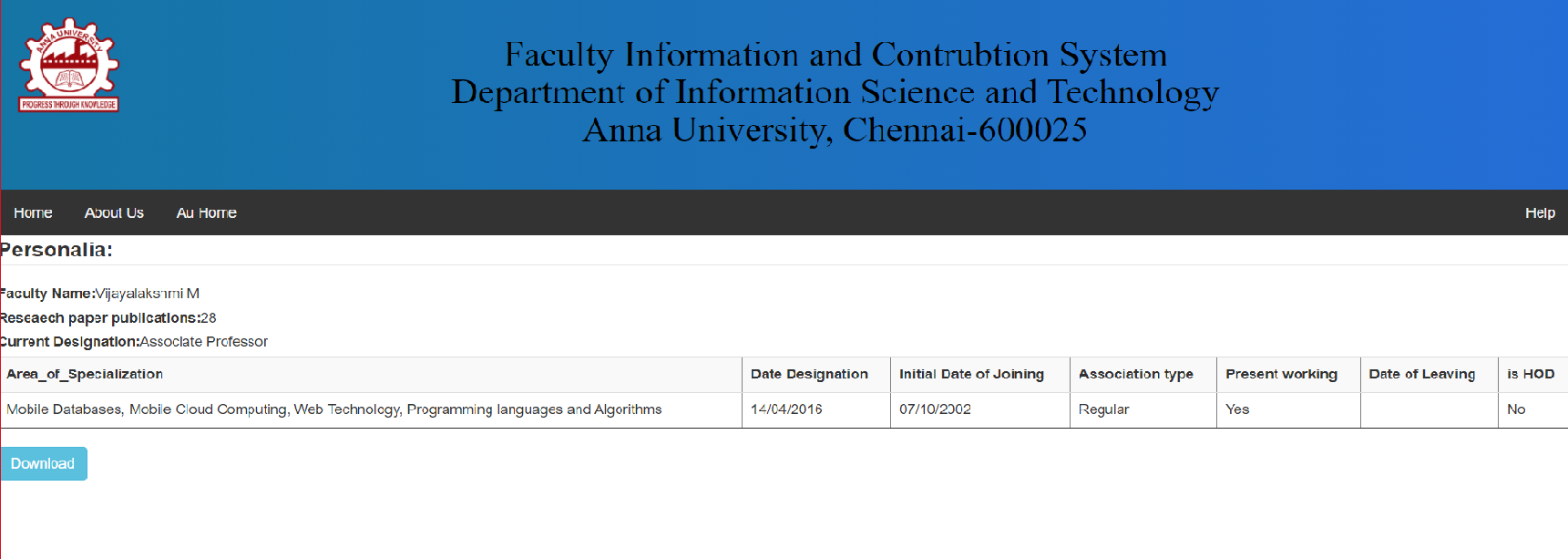Navigate to Au Home
Viewport: 1568px width, 559px height.
tap(207, 212)
